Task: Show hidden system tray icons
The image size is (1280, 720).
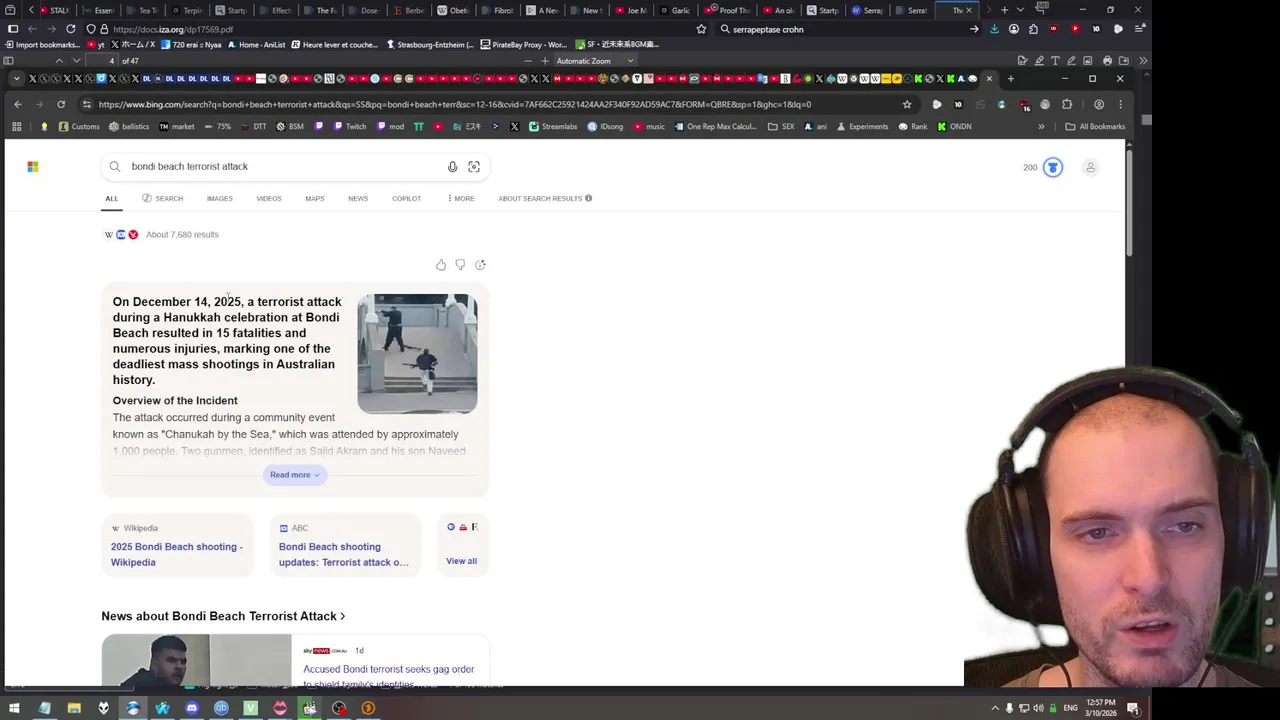Action: point(995,708)
